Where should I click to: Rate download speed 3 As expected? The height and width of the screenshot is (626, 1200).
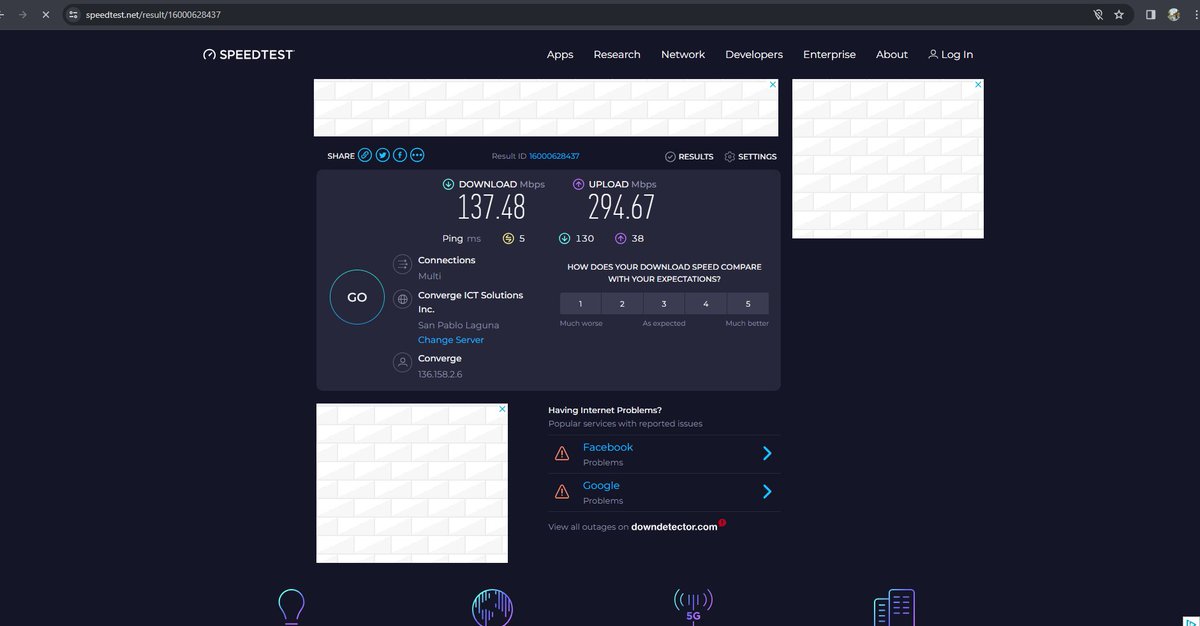coord(664,304)
